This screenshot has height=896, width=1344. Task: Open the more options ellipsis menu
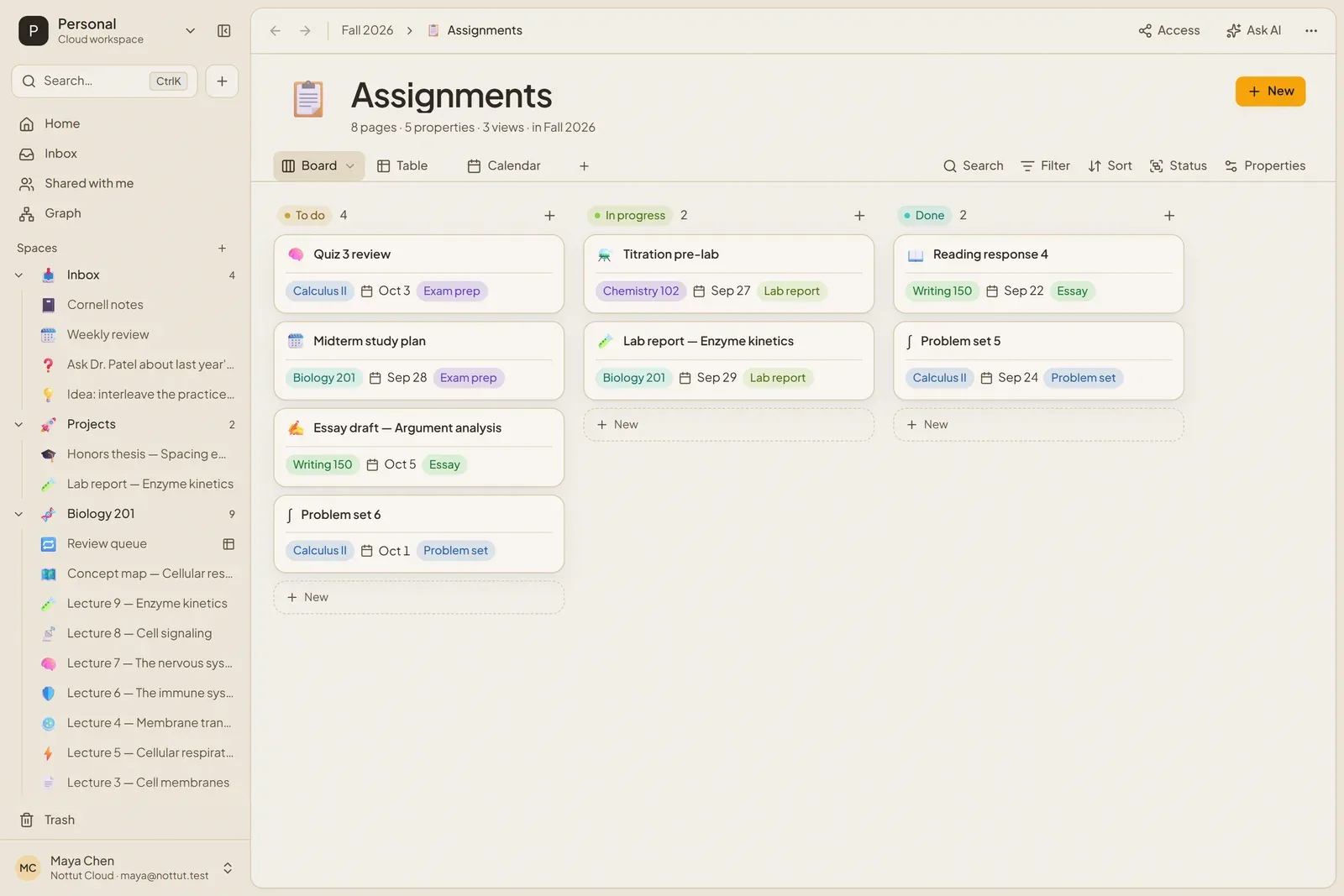tap(1311, 31)
